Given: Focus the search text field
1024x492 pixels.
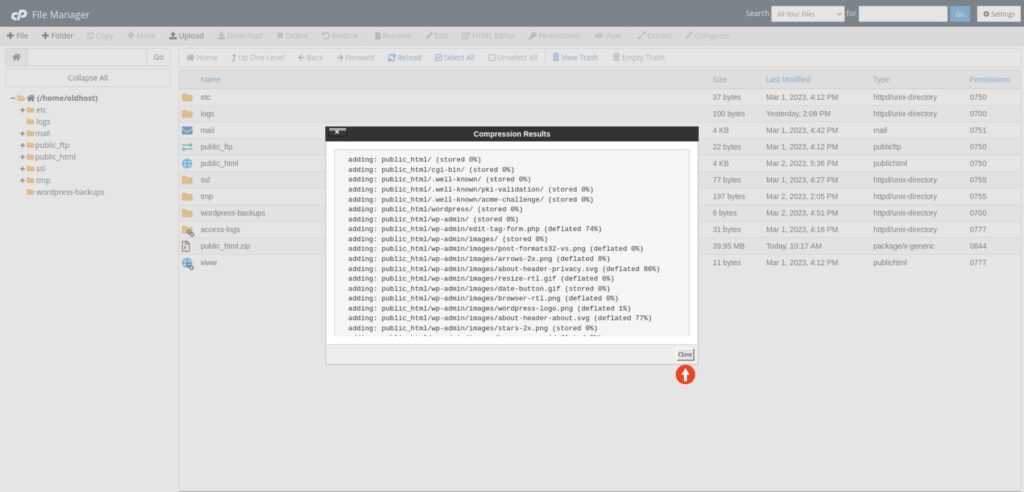Looking at the screenshot, I should click(x=903, y=14).
